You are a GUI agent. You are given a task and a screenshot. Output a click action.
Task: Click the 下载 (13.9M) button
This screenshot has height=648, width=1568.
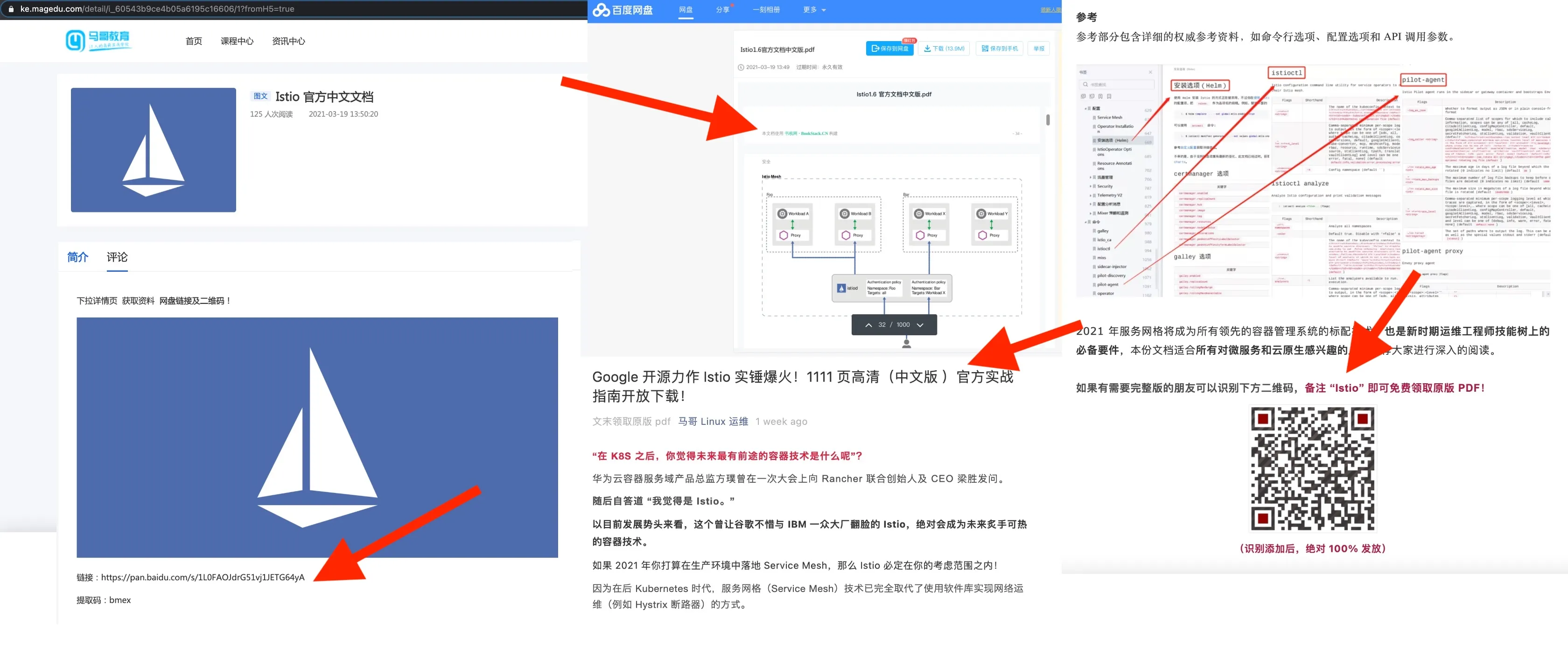point(944,48)
